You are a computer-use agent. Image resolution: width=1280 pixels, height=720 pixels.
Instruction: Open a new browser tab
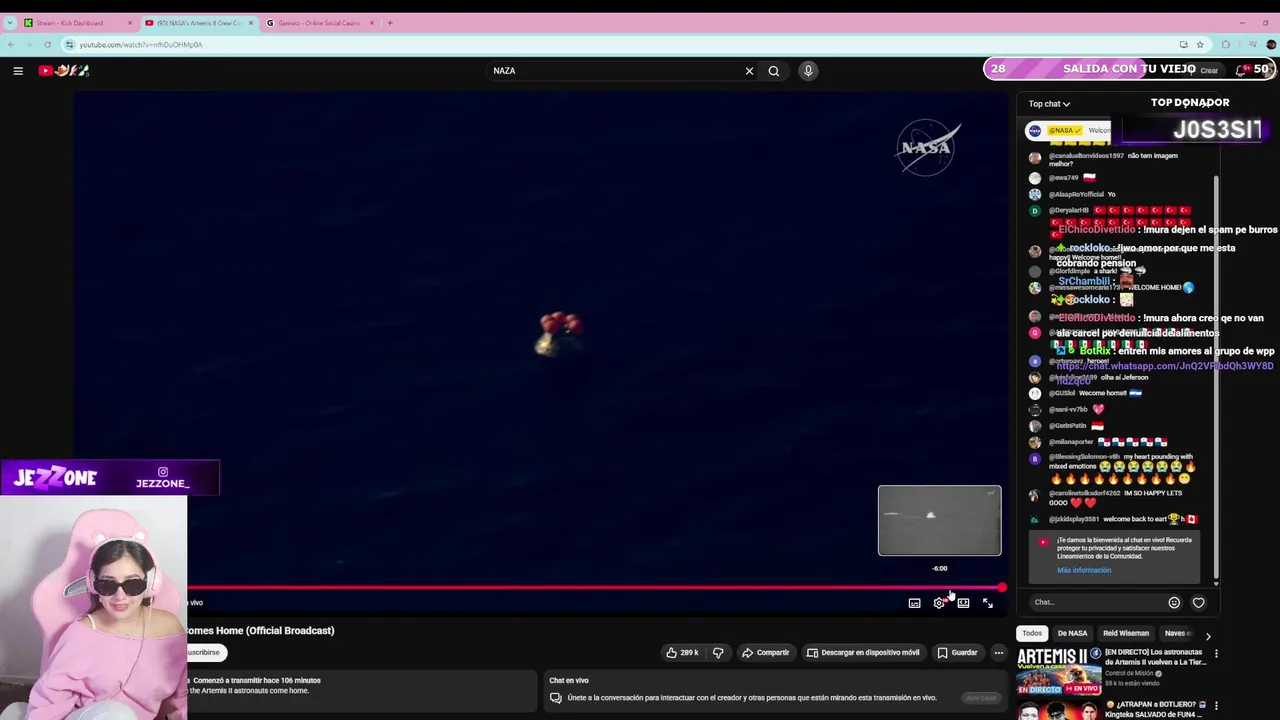[x=390, y=23]
